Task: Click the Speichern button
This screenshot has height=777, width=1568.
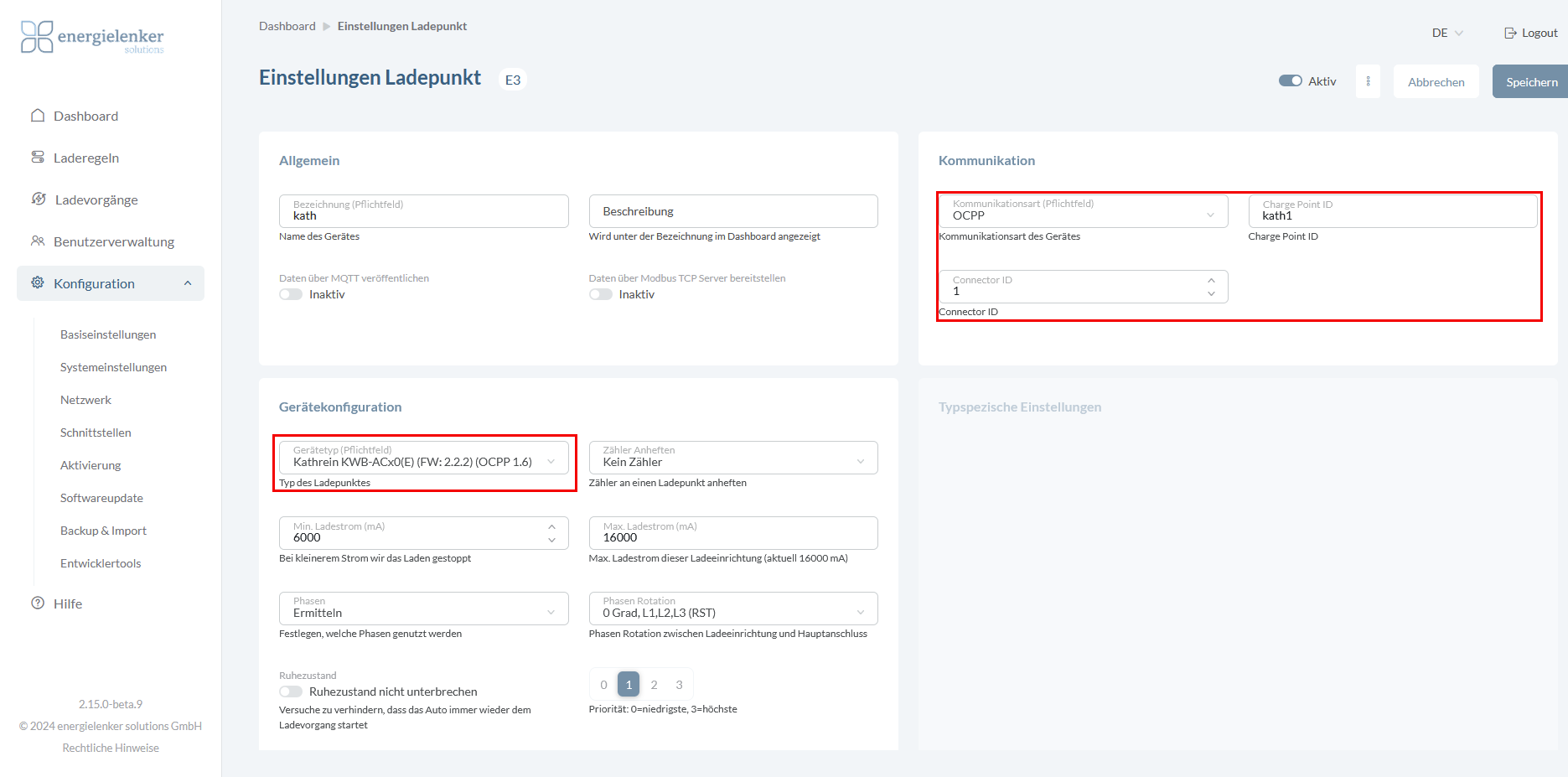Action: pyautogui.click(x=1531, y=82)
